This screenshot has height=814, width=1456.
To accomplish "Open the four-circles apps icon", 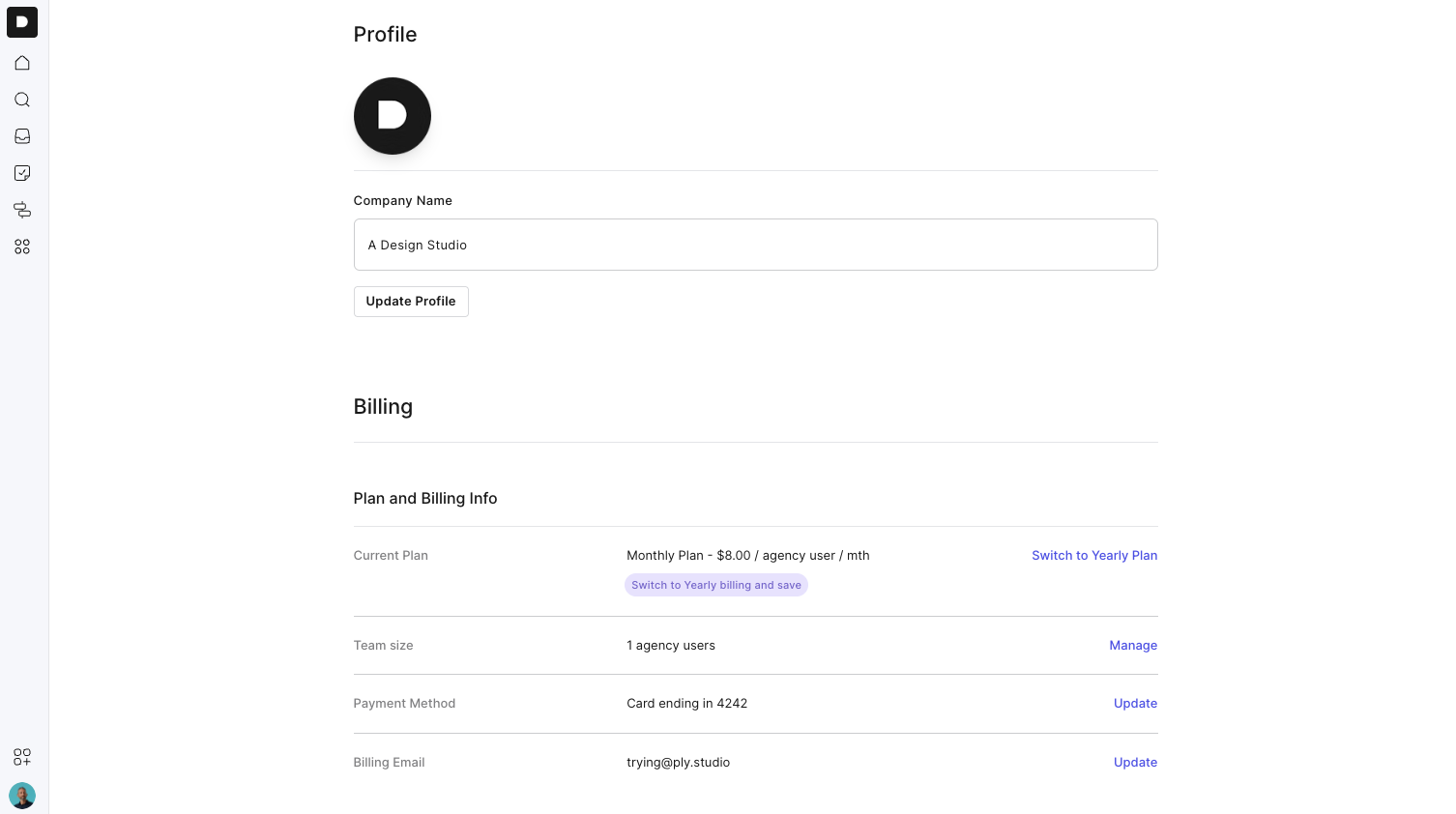I will pyautogui.click(x=22, y=247).
